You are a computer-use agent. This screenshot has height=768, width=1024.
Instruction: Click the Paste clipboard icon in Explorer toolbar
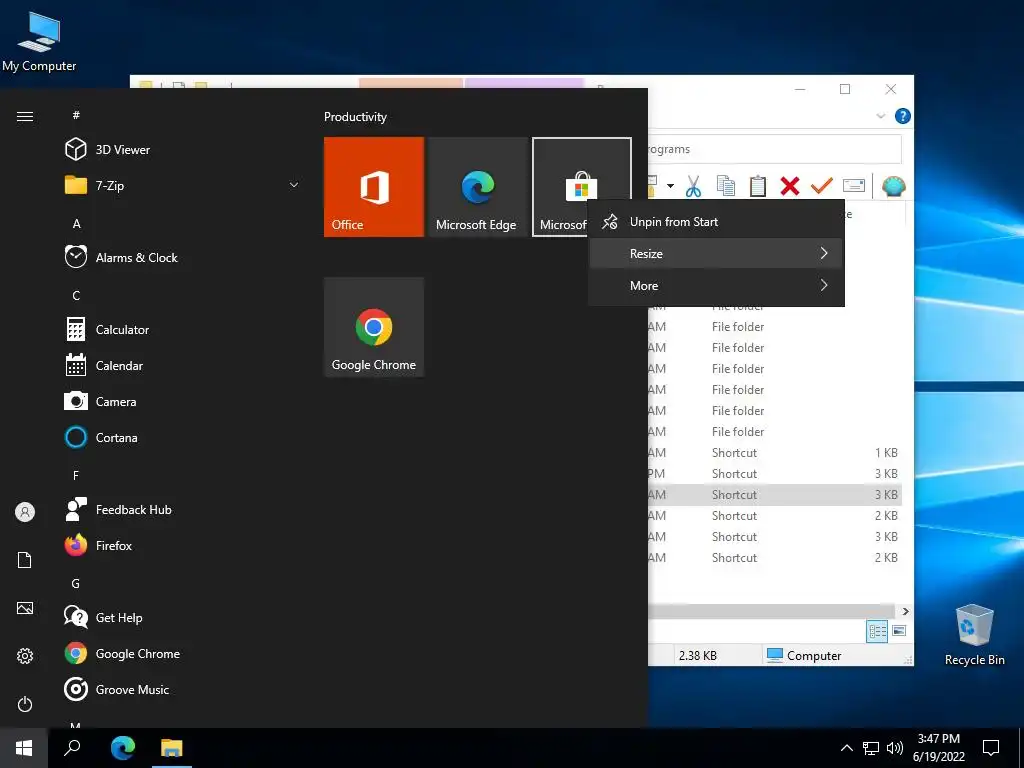tap(758, 186)
